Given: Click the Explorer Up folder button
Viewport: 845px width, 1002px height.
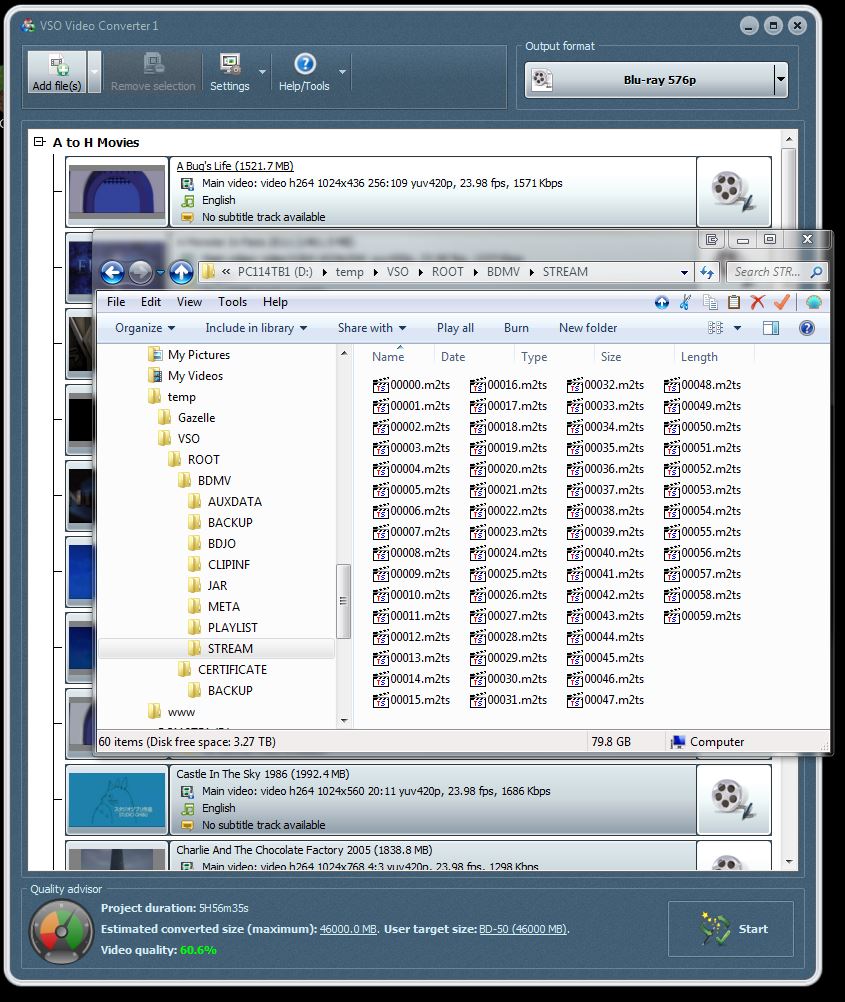Looking at the screenshot, I should coord(181,273).
